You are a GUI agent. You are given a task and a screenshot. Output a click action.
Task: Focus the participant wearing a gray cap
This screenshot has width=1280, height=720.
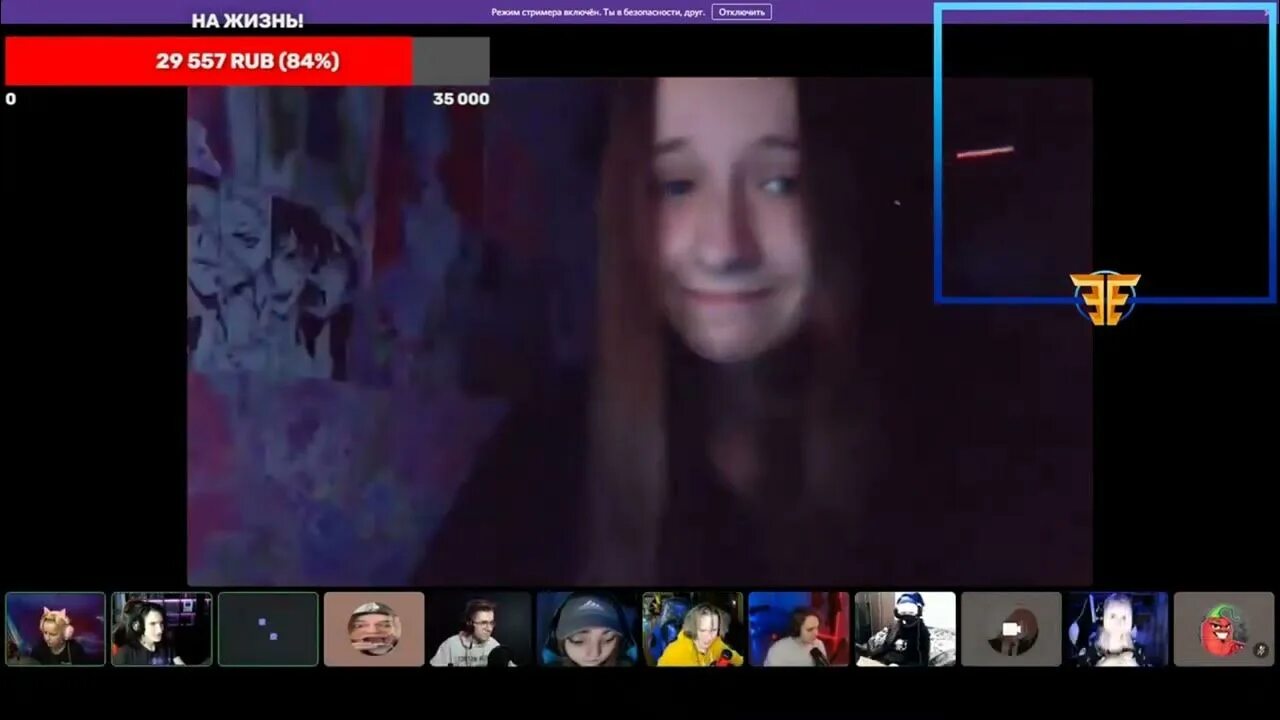click(x=586, y=629)
